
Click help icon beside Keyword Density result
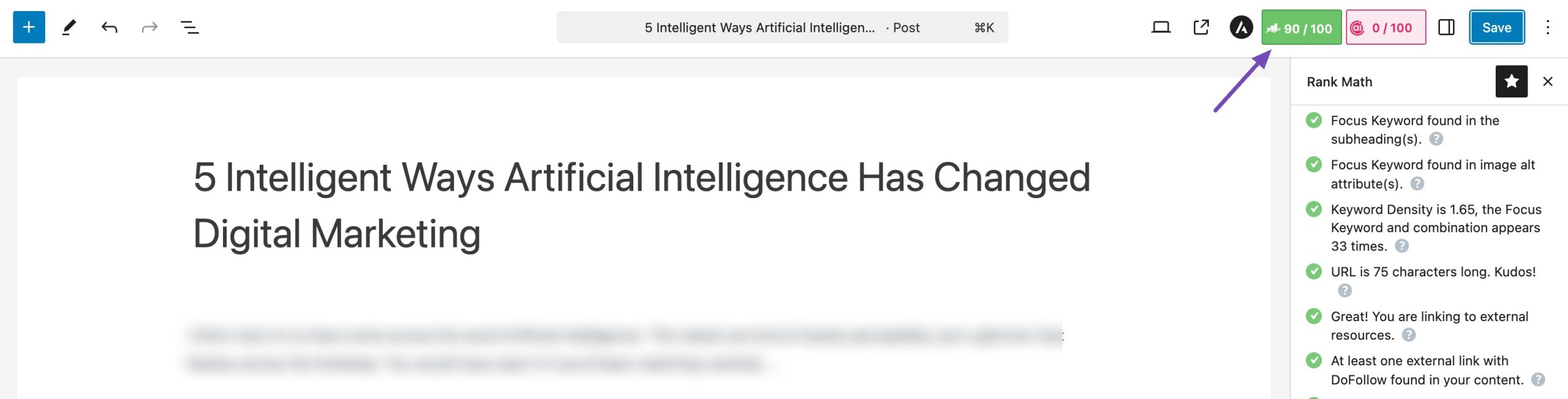click(x=1402, y=246)
